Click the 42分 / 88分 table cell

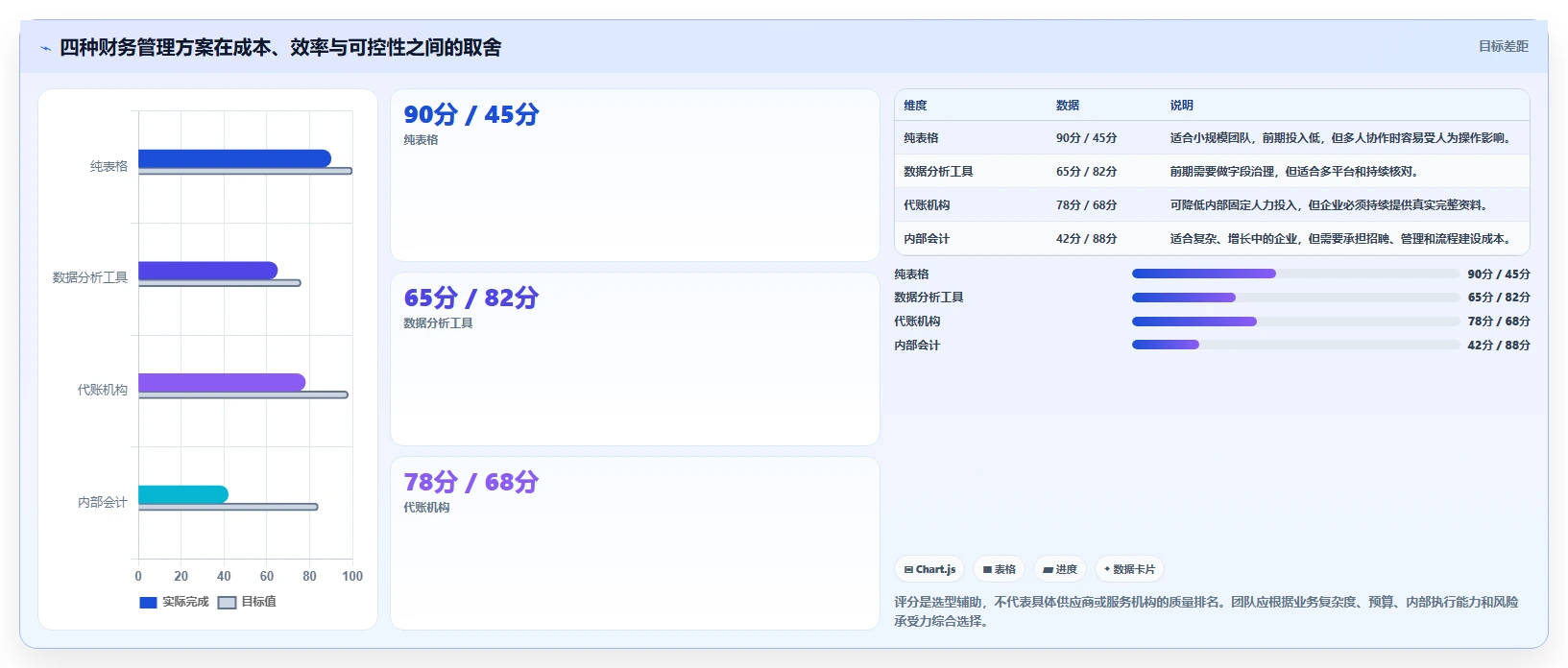point(1086,239)
